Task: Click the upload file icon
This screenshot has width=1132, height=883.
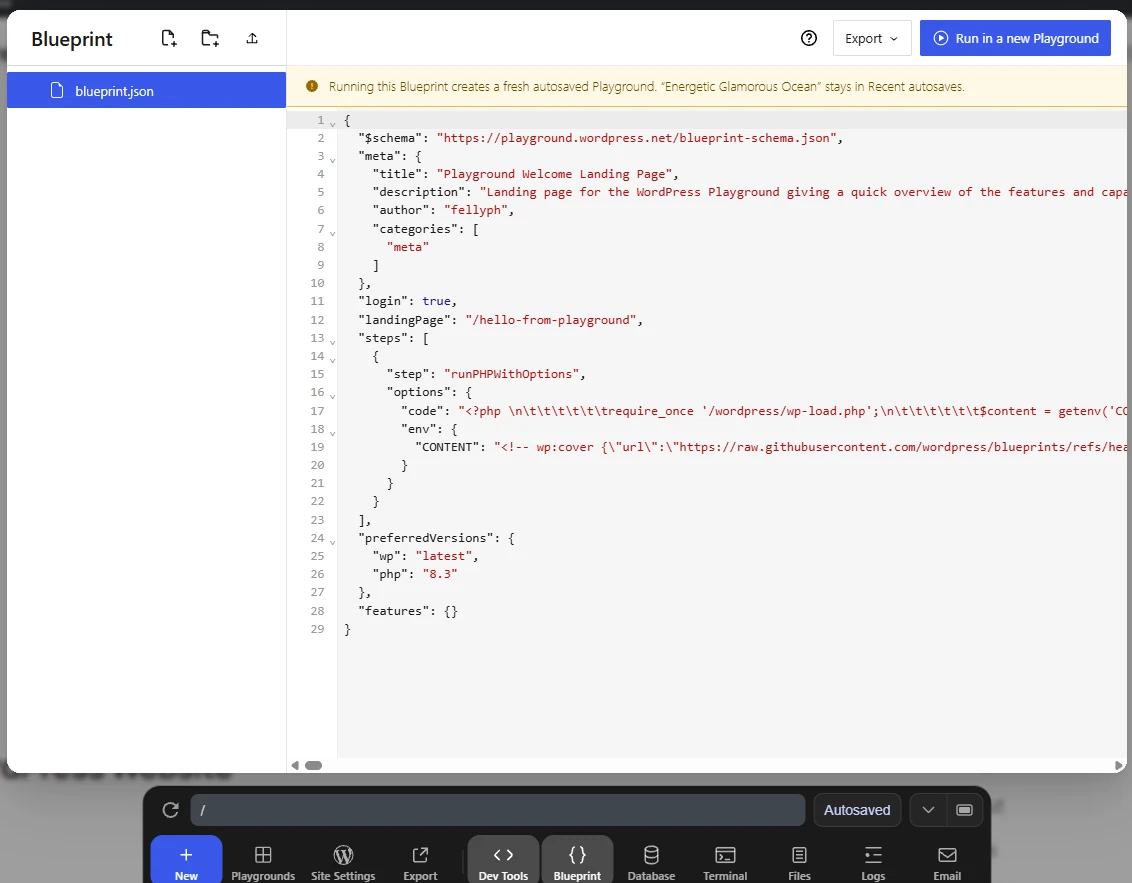Action: (252, 38)
